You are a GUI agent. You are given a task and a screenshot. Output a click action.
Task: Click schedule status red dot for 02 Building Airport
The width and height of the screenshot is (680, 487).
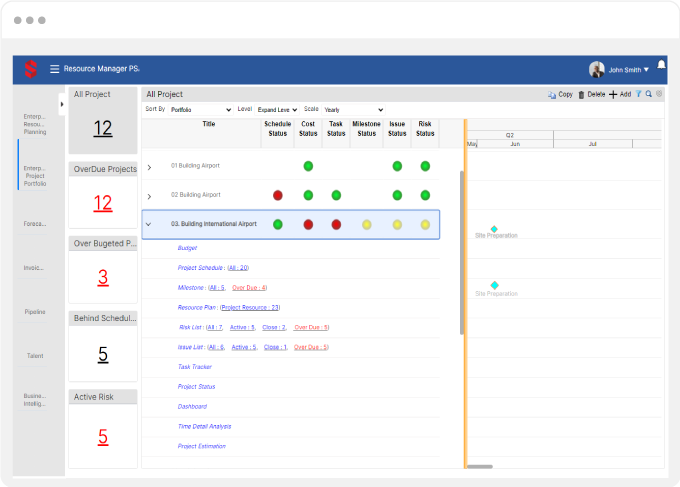click(278, 196)
